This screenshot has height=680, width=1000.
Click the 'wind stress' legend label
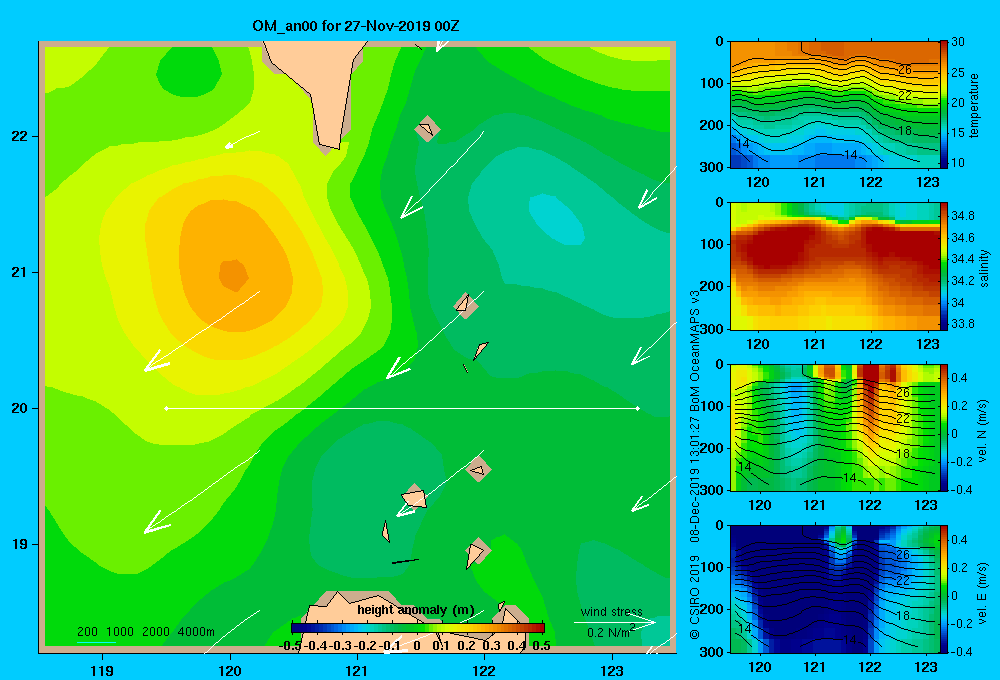coord(612,612)
